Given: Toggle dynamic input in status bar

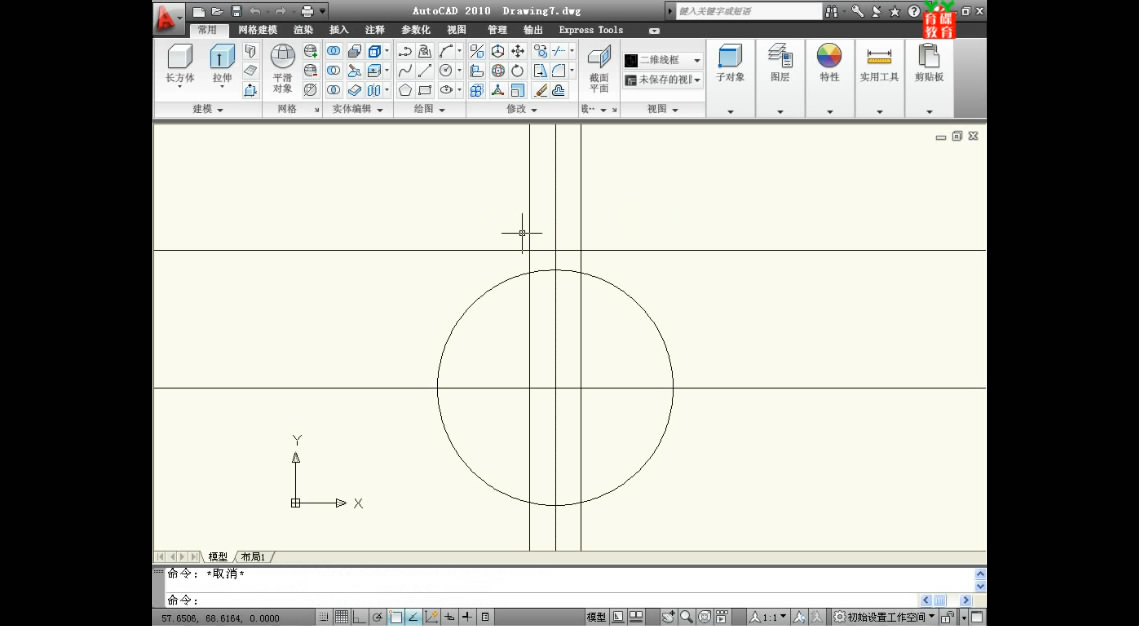Looking at the screenshot, I should click(449, 617).
